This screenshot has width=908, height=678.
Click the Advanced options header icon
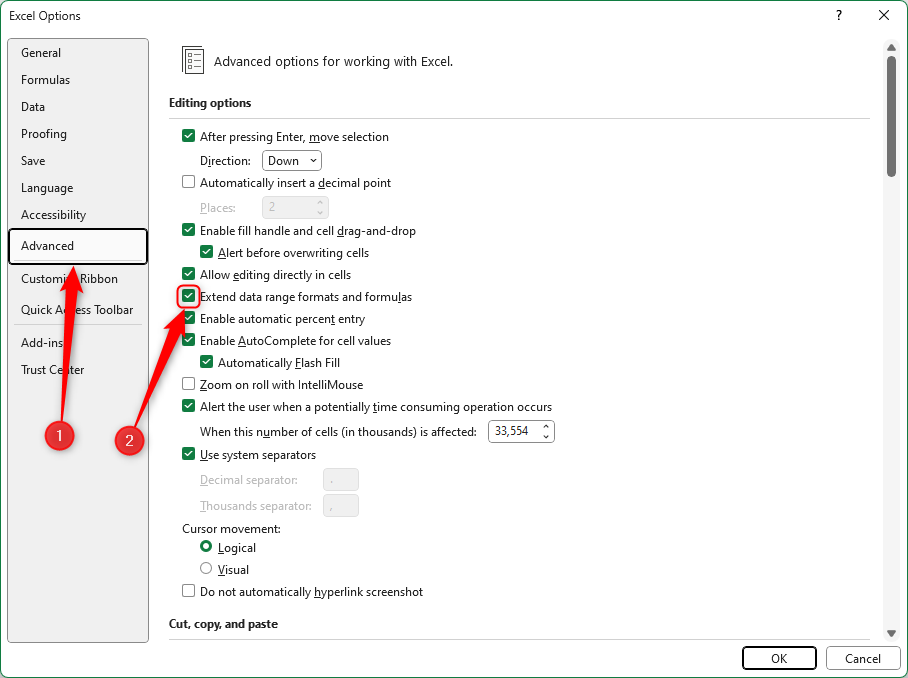193,60
